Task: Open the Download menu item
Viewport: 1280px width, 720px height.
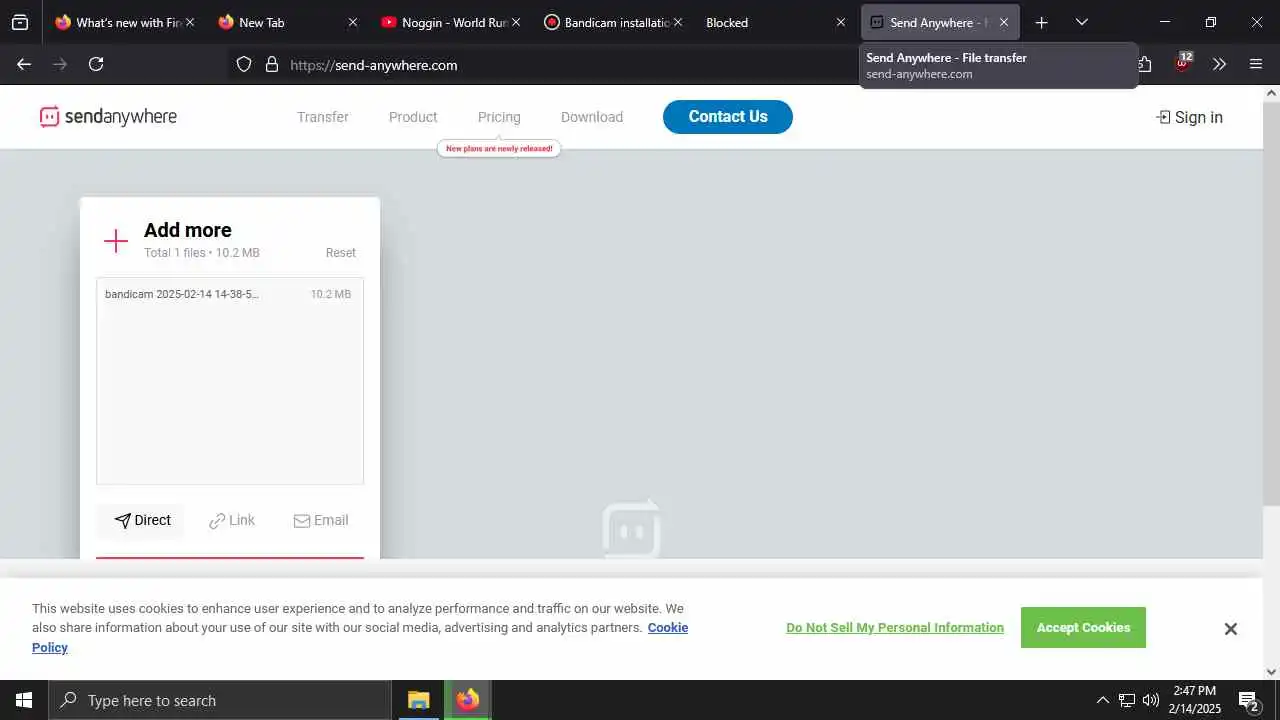Action: click(x=592, y=117)
